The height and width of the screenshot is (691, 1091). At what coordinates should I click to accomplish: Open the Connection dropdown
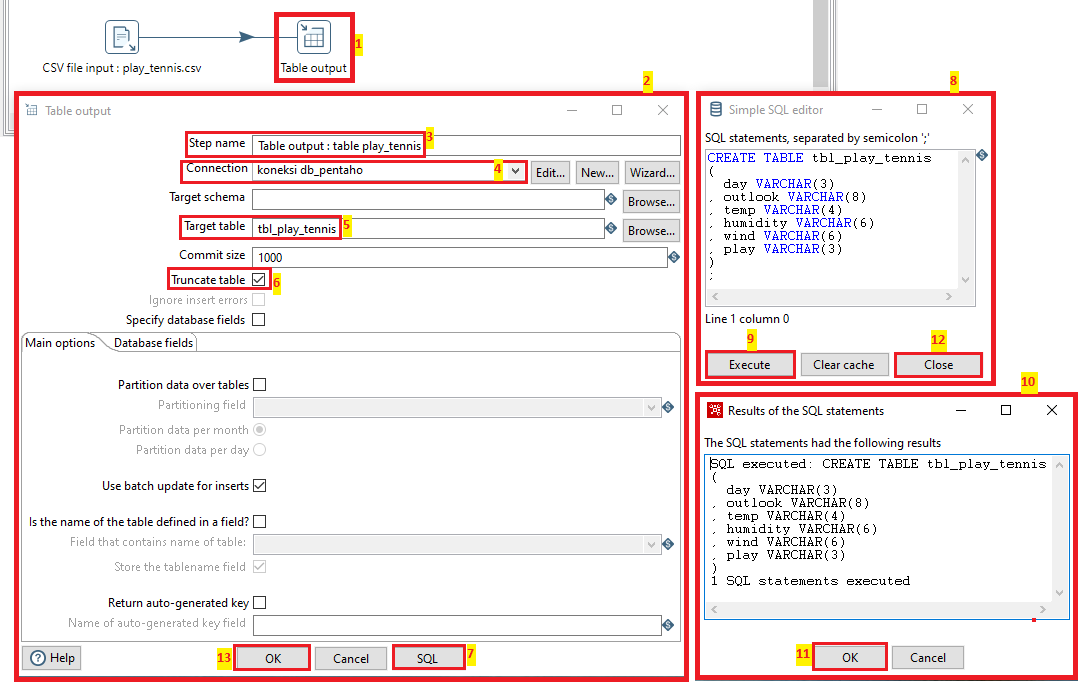pos(516,171)
